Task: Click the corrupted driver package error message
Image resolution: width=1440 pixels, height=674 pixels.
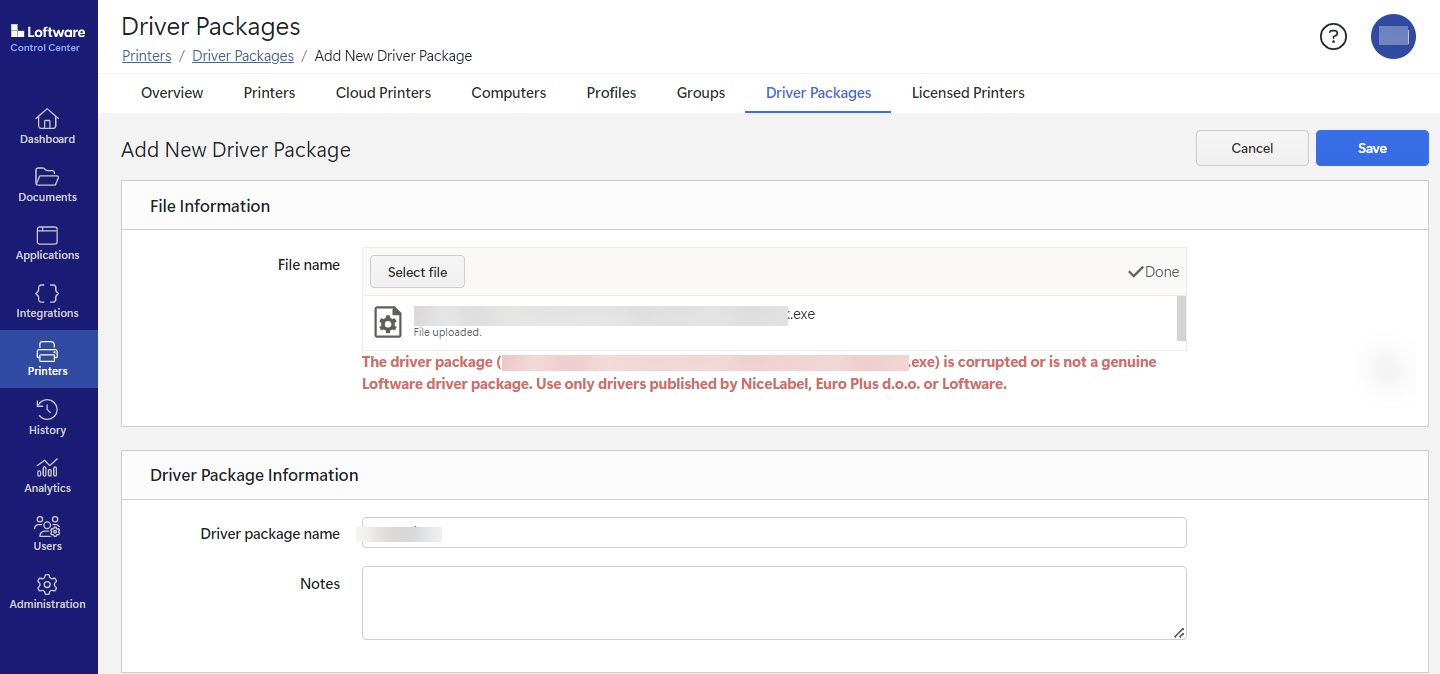Action: coord(759,373)
